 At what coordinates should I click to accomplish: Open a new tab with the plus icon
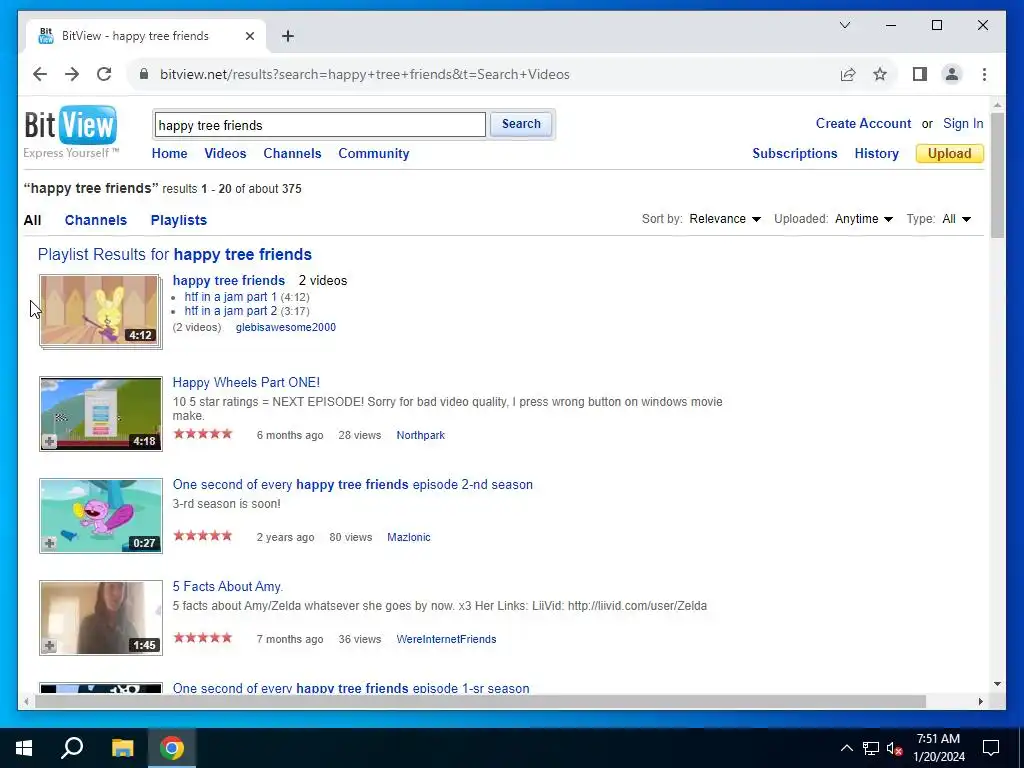[x=288, y=36]
